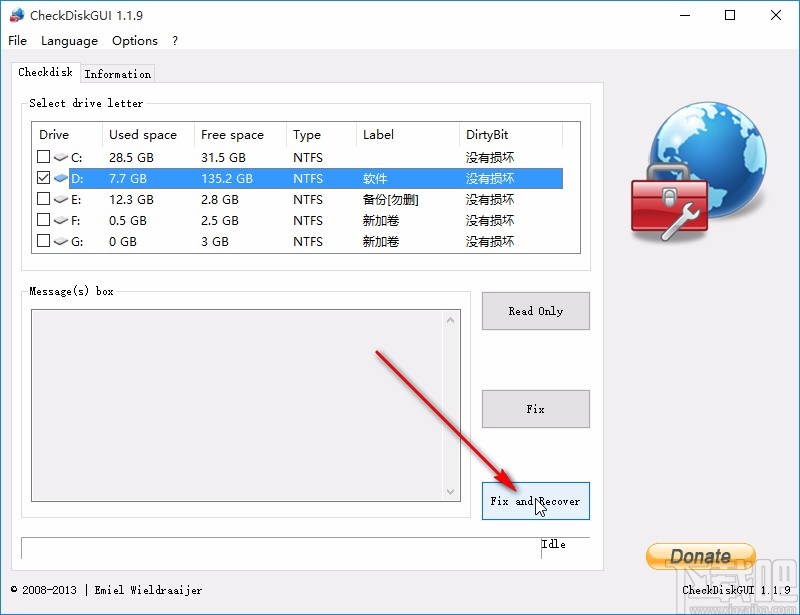Click the Emiel Wieldraaijer copyright text
Viewport: 800px width, 615px height.
[148, 591]
